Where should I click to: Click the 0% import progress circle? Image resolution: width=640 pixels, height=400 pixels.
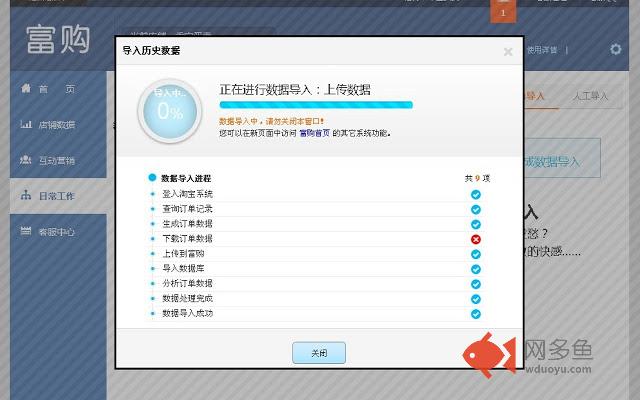point(170,111)
